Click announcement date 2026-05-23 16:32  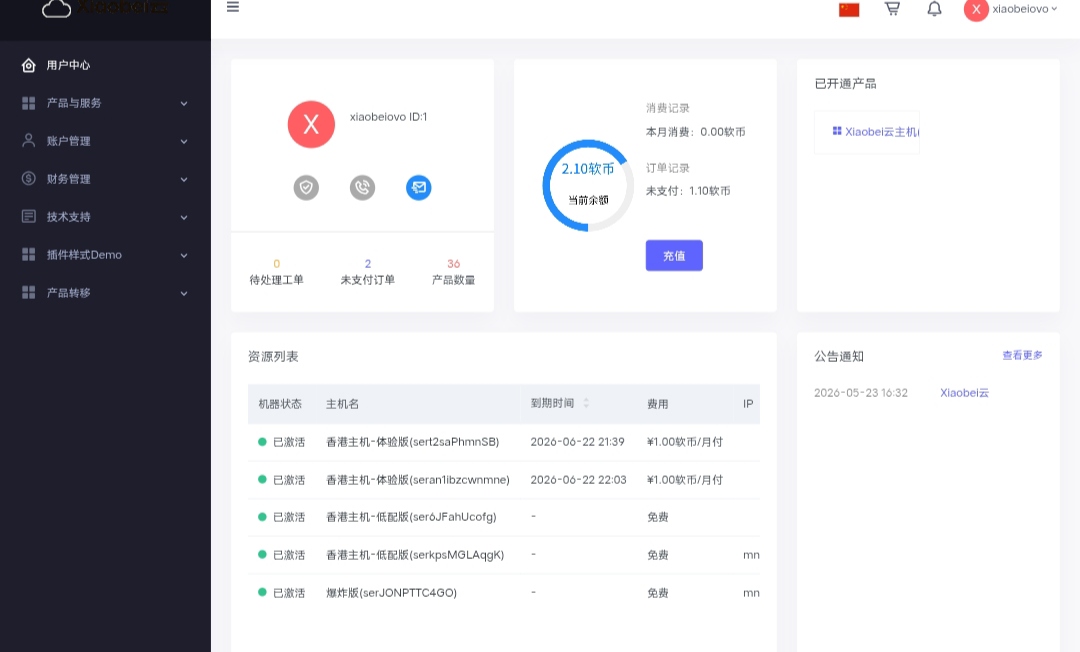coord(861,392)
